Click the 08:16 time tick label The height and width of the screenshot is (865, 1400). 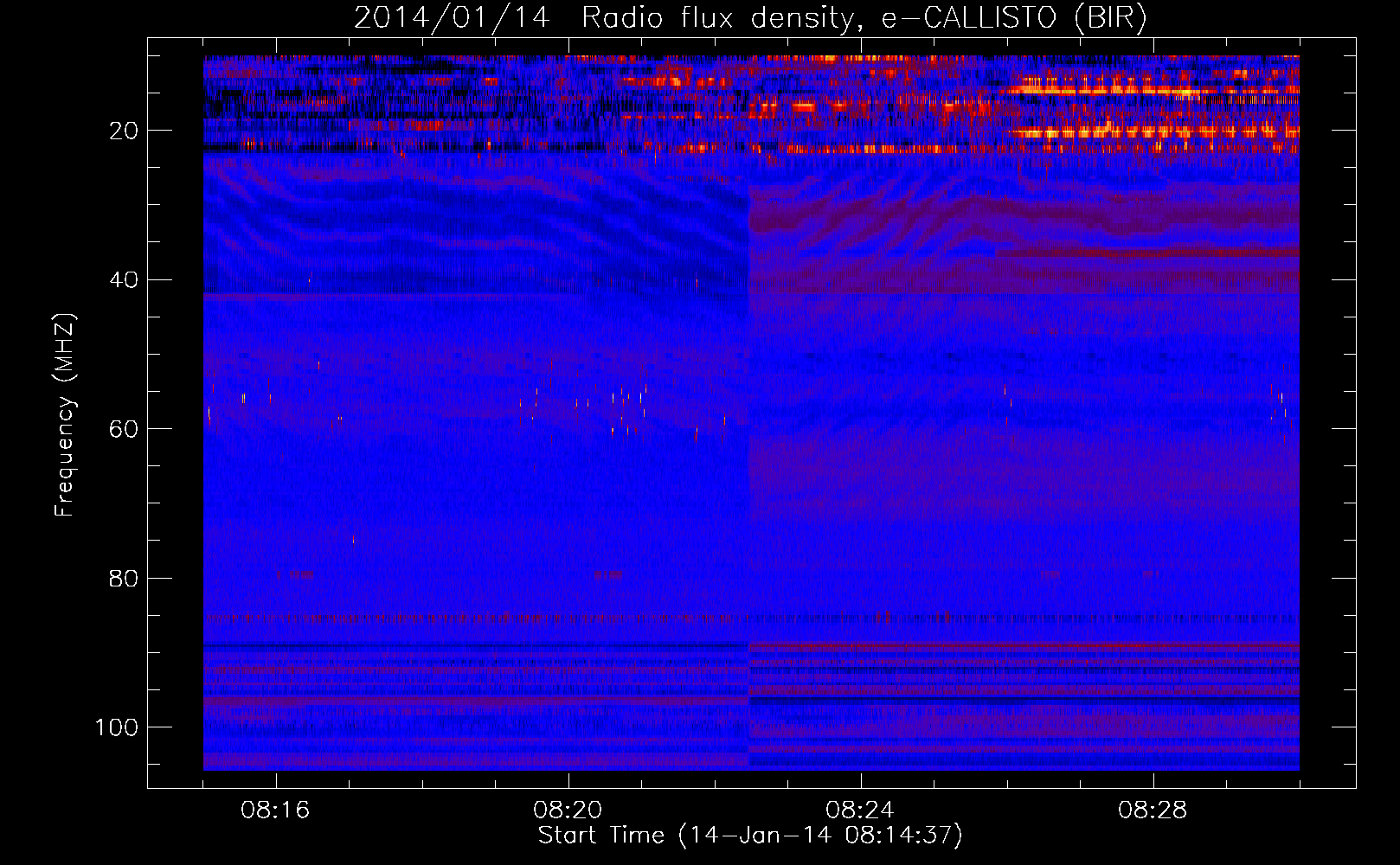[x=276, y=811]
